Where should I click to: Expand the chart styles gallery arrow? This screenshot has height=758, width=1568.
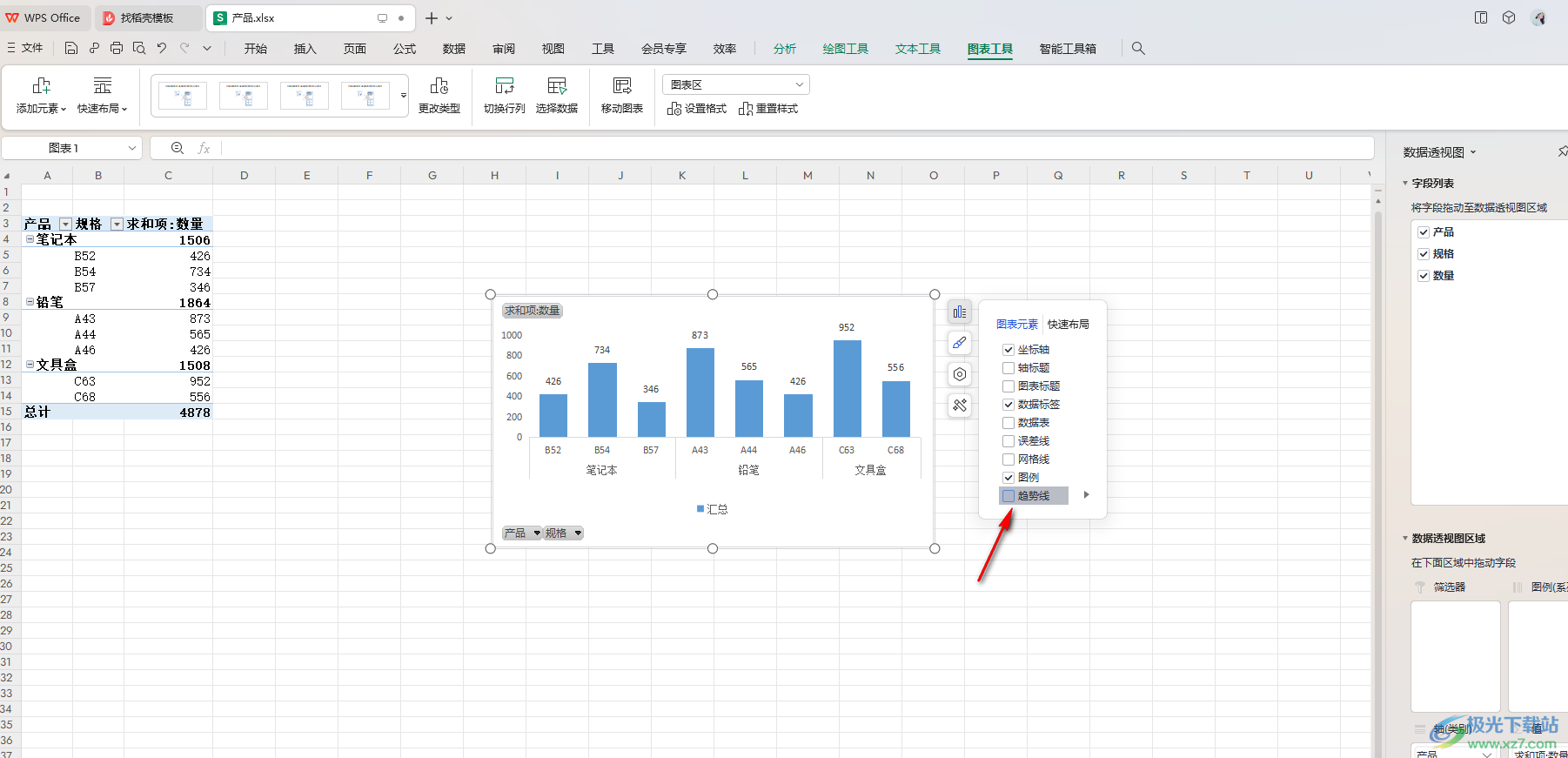pos(404,96)
